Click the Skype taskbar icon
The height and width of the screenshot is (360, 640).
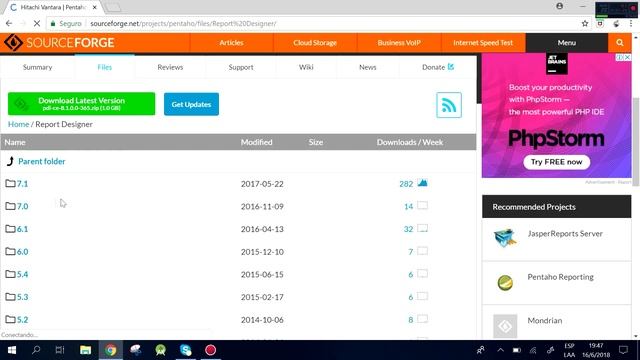(x=186, y=350)
